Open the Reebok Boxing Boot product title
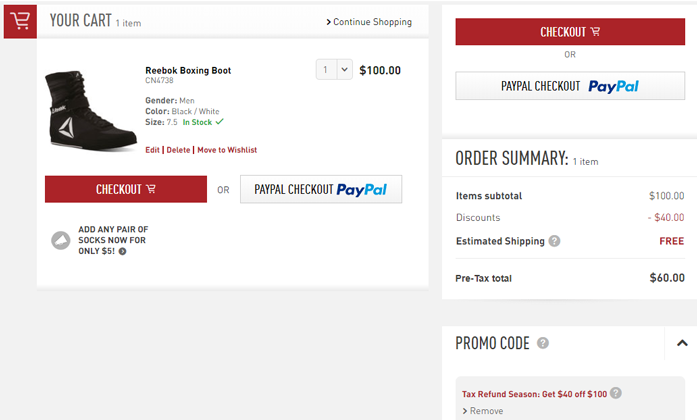 coord(188,71)
